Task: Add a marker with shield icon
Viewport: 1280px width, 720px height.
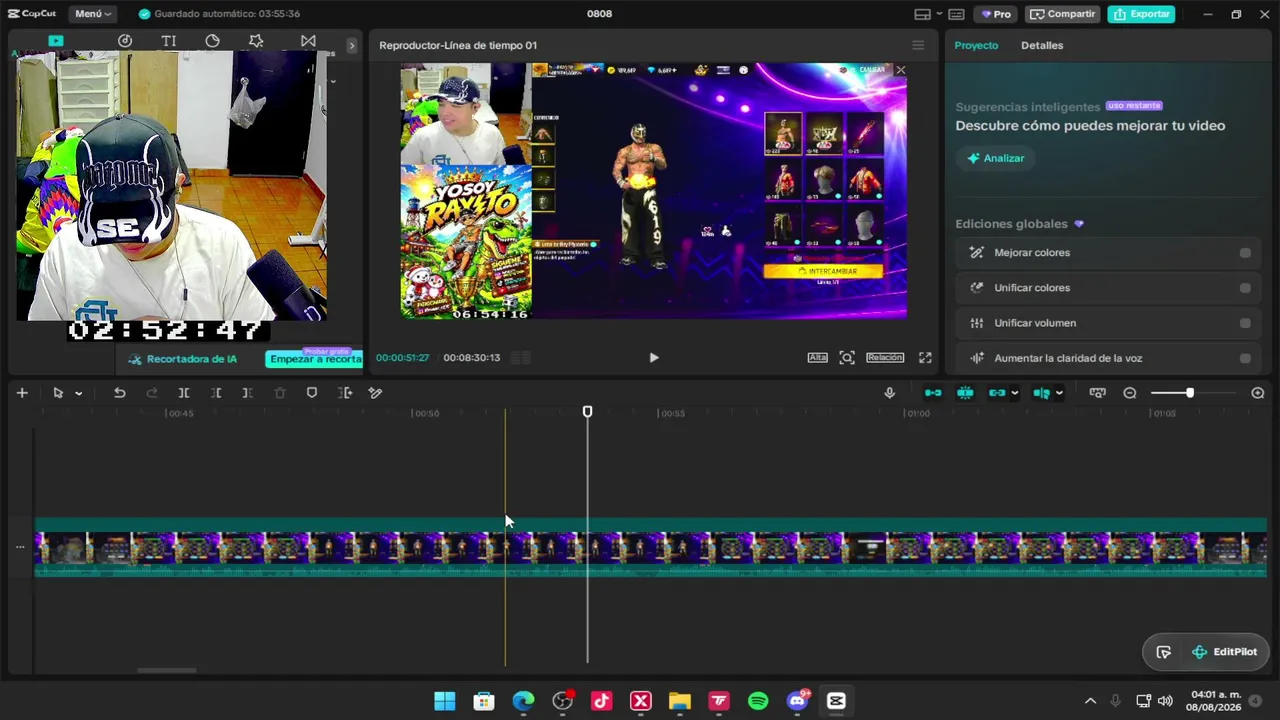Action: tap(312, 393)
